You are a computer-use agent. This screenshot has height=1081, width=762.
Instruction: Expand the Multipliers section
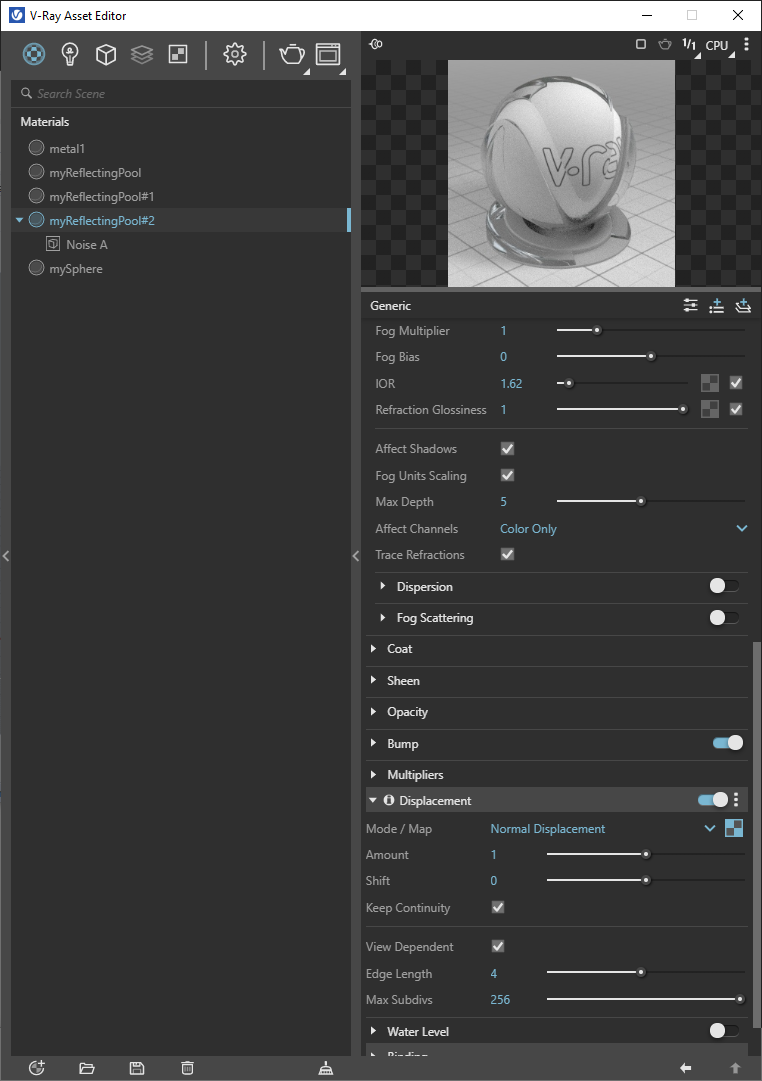(373, 774)
